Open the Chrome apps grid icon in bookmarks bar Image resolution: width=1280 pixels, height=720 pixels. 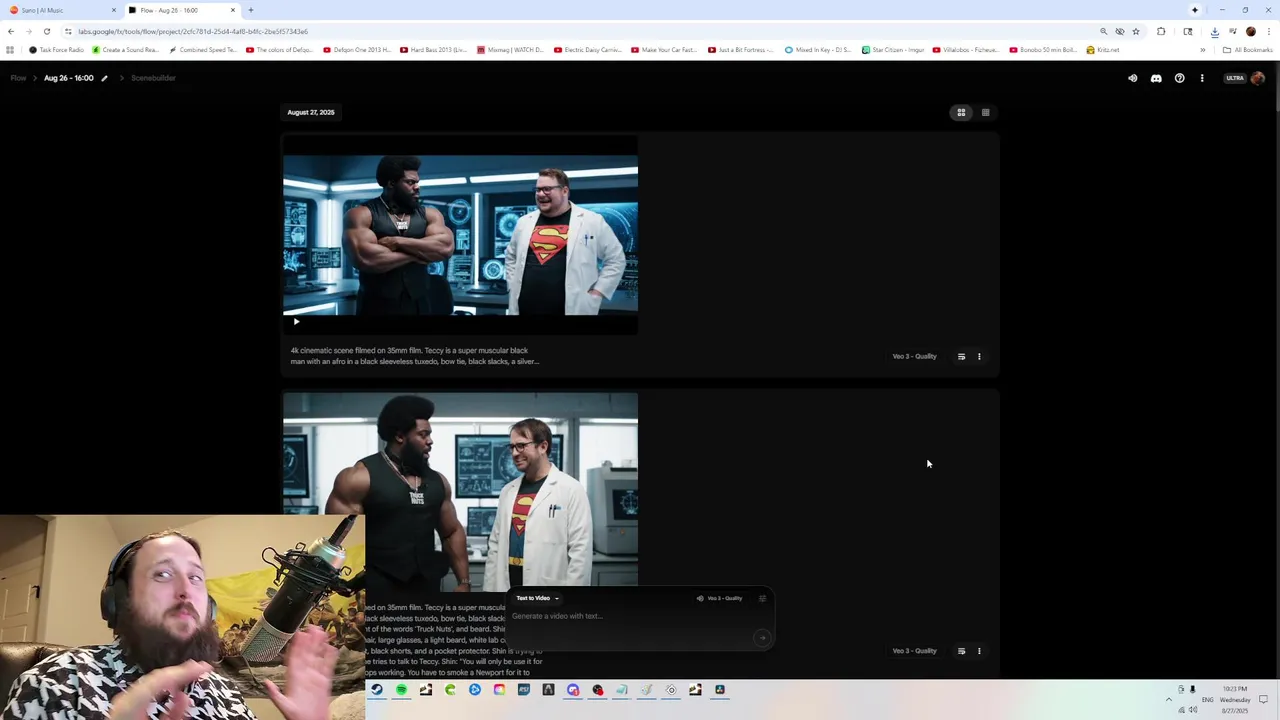[10, 50]
